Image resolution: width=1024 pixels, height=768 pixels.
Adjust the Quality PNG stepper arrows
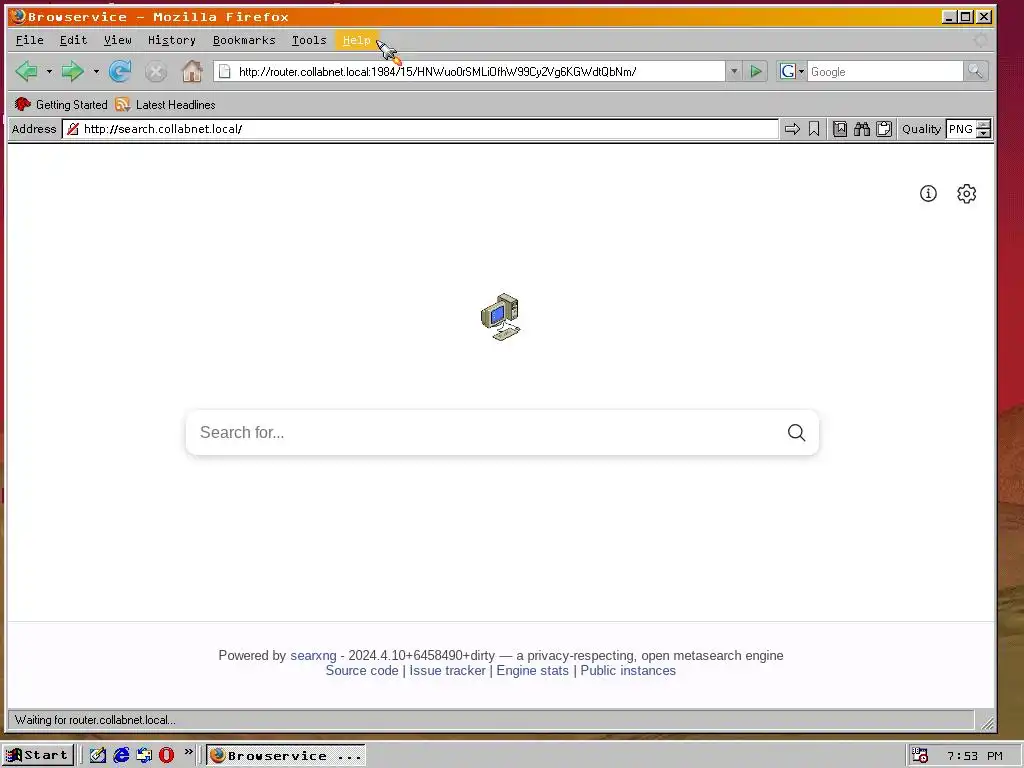[984, 129]
